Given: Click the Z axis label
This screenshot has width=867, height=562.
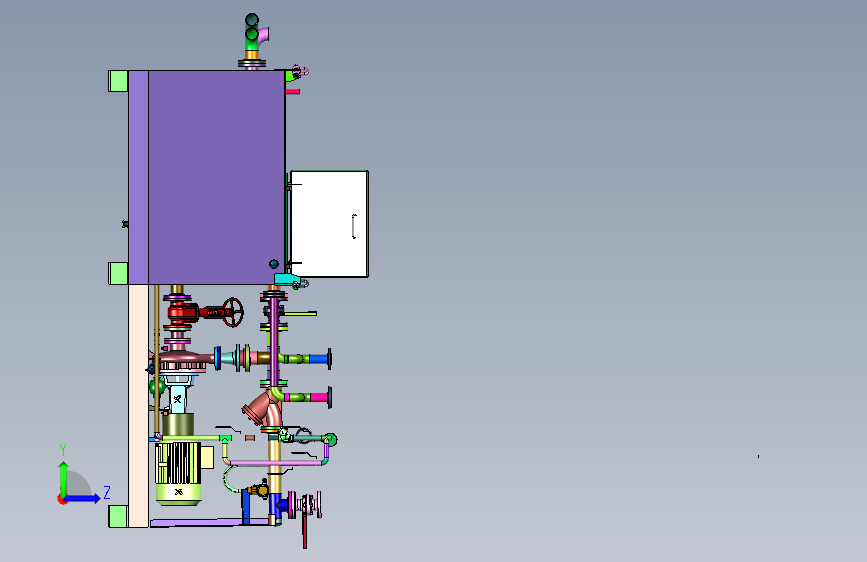Looking at the screenshot, I should click(x=107, y=492).
